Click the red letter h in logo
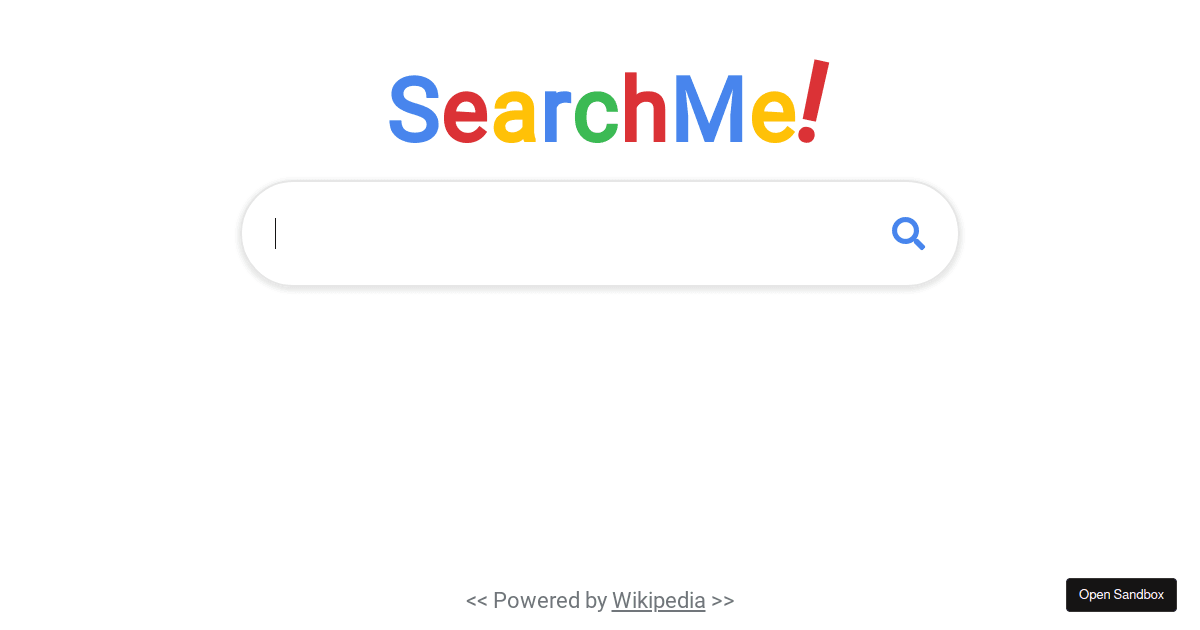Viewport: 1200px width, 630px height. pyautogui.click(x=645, y=106)
